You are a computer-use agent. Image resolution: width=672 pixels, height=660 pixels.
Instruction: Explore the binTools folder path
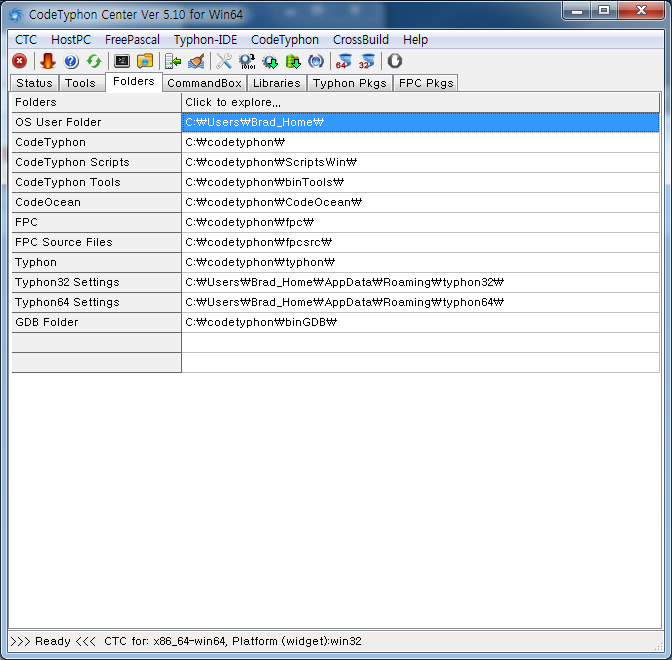(x=420, y=183)
